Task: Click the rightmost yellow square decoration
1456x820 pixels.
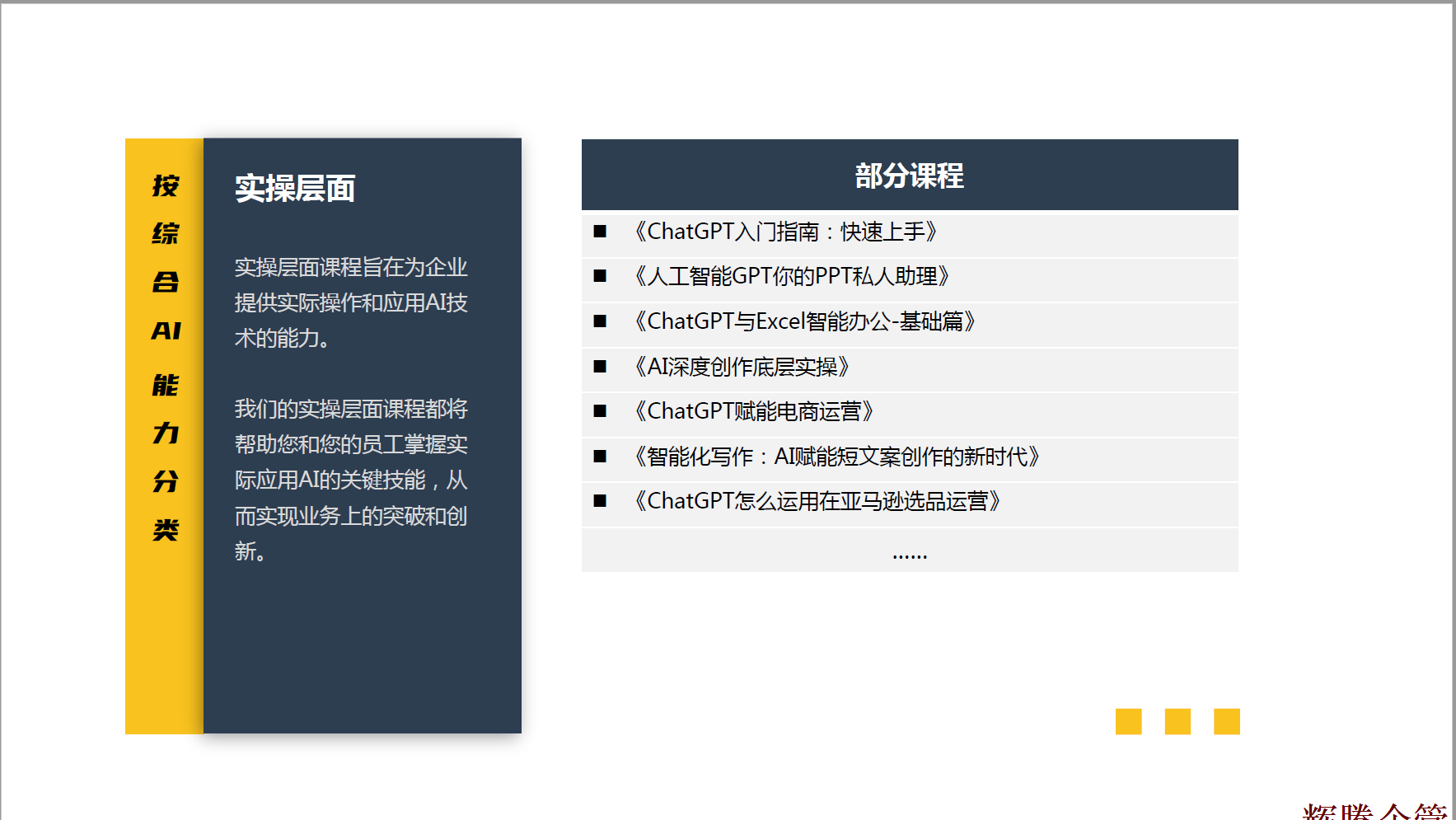Action: click(x=1226, y=721)
